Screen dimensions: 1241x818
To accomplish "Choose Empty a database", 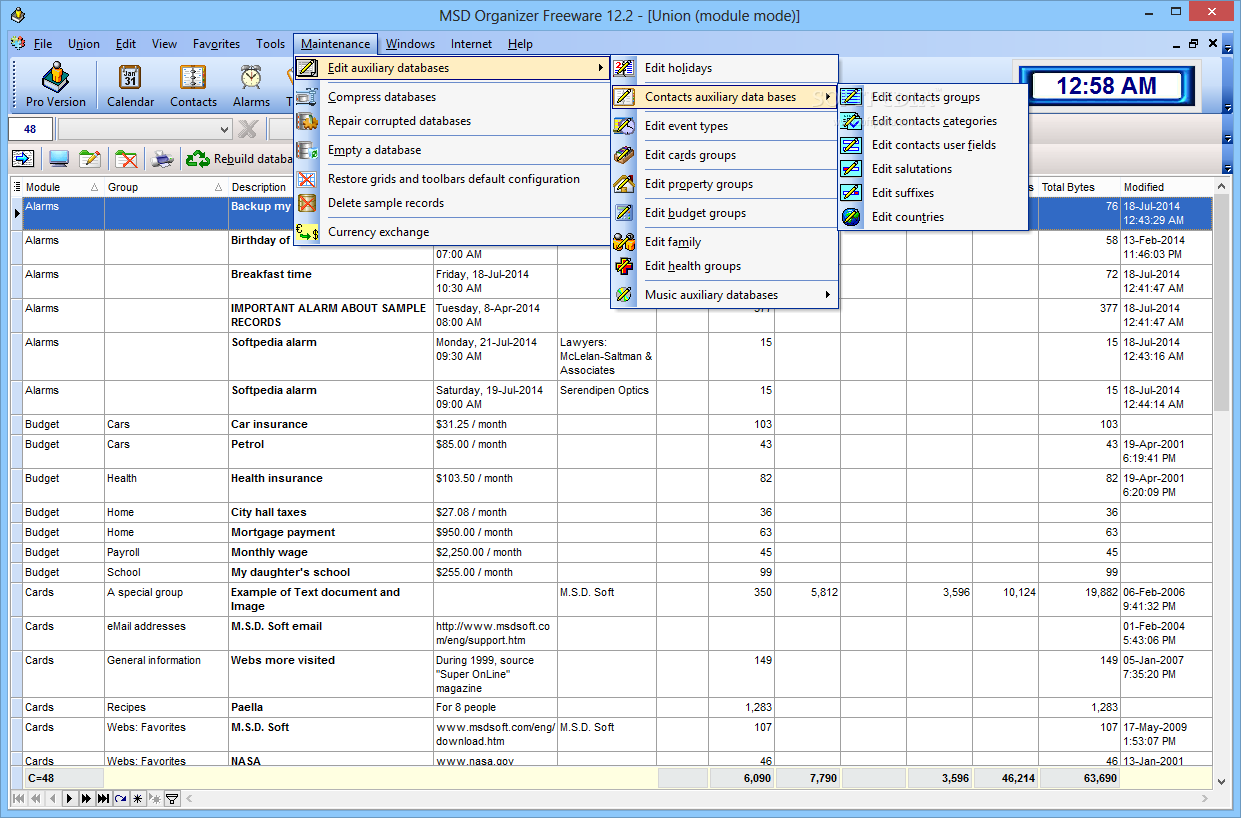I will tap(452, 150).
